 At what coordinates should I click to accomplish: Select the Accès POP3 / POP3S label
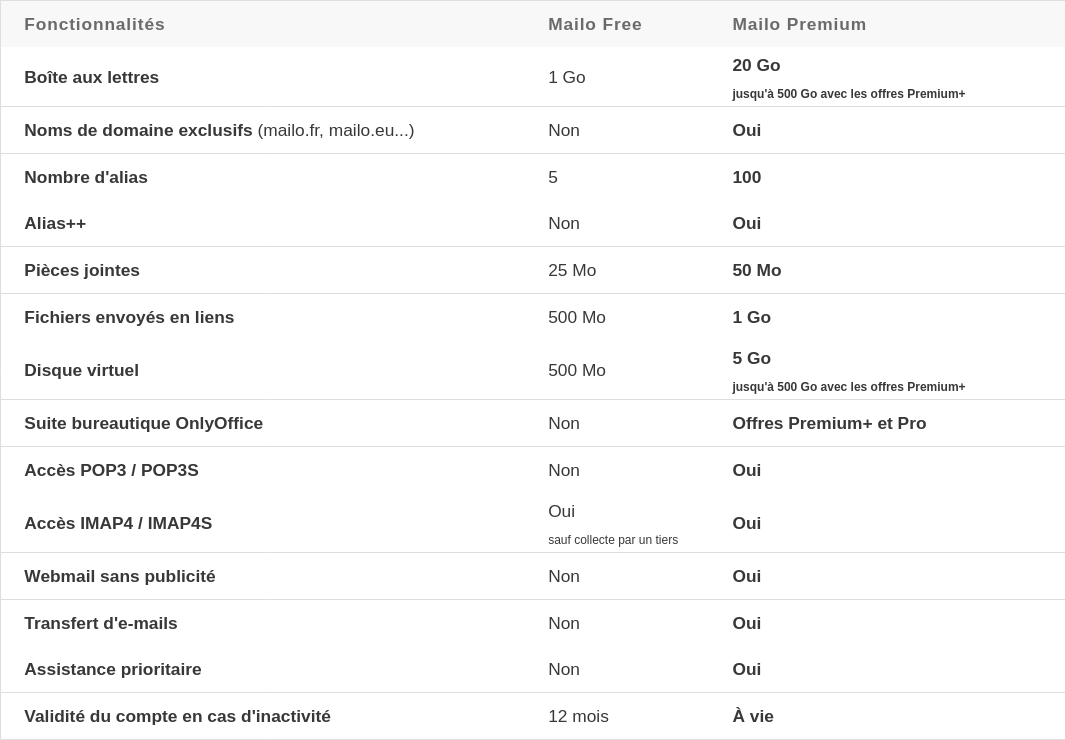click(112, 470)
